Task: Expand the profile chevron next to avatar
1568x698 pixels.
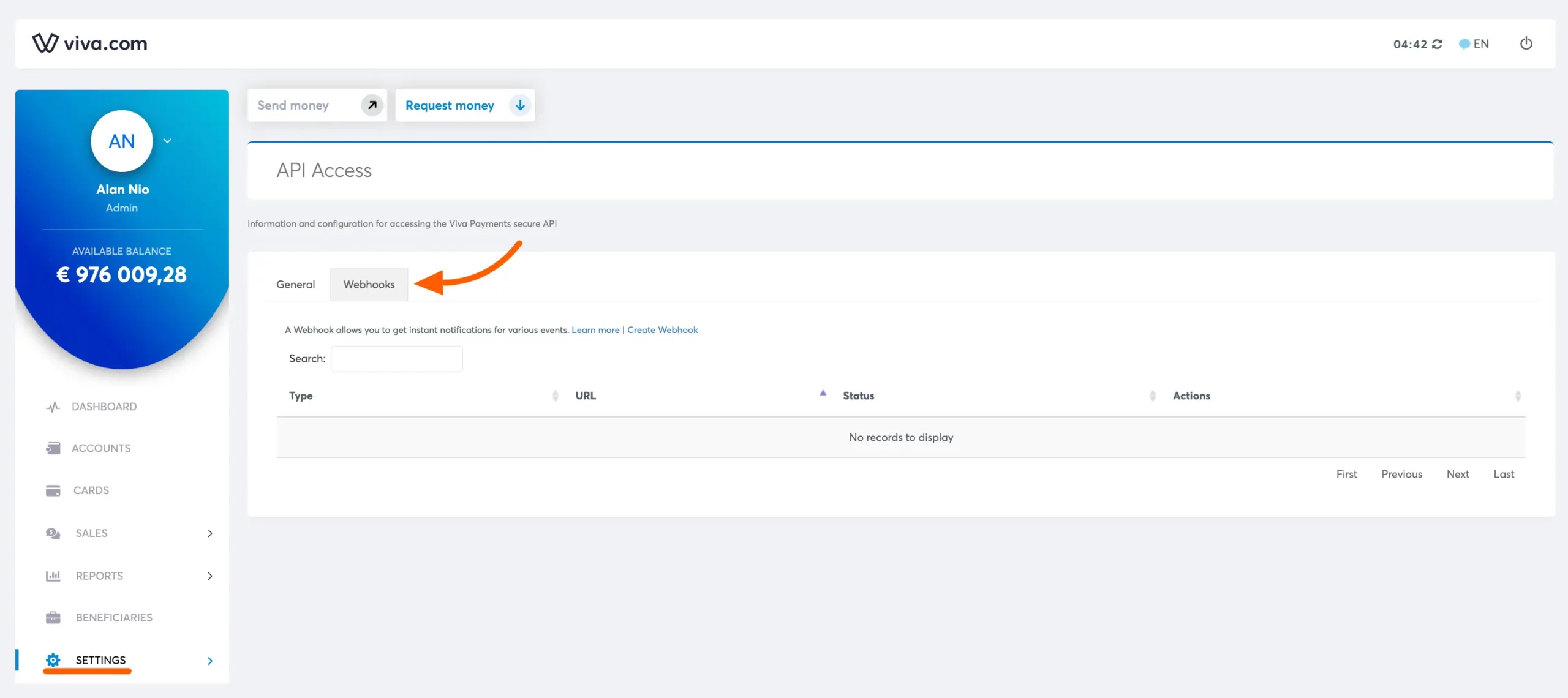Action: [167, 140]
